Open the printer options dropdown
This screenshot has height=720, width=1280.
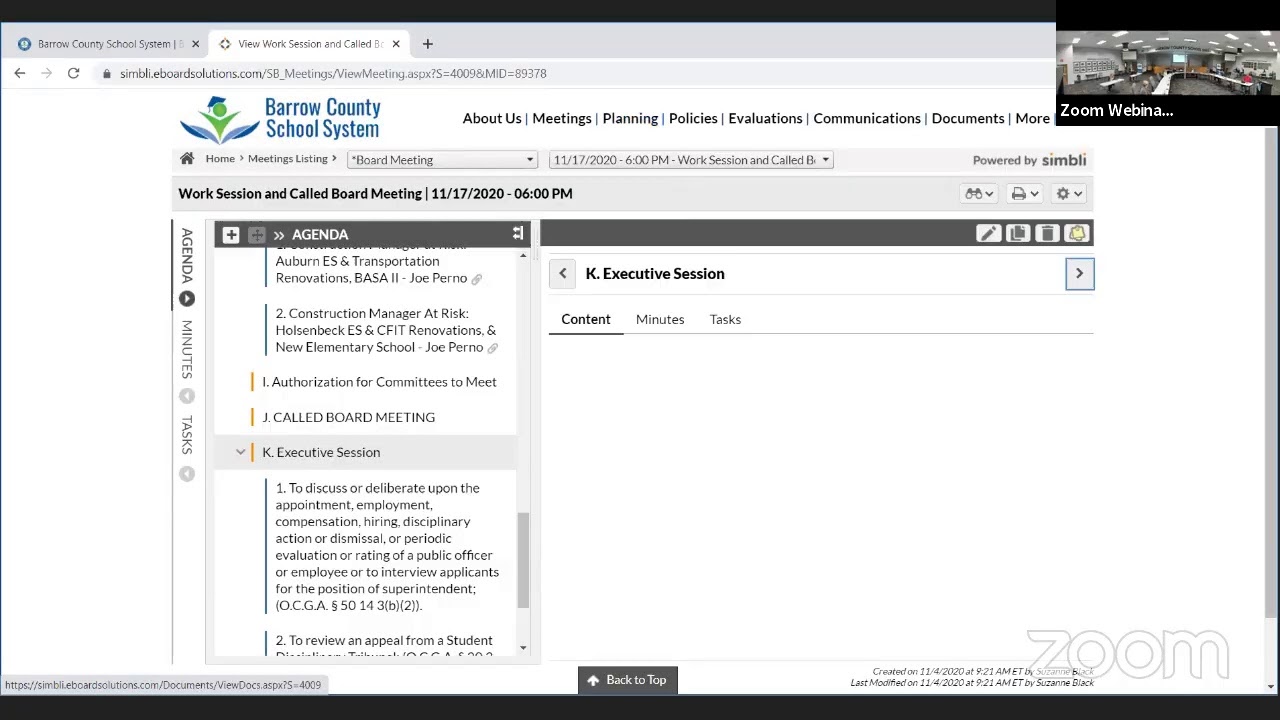click(1025, 194)
